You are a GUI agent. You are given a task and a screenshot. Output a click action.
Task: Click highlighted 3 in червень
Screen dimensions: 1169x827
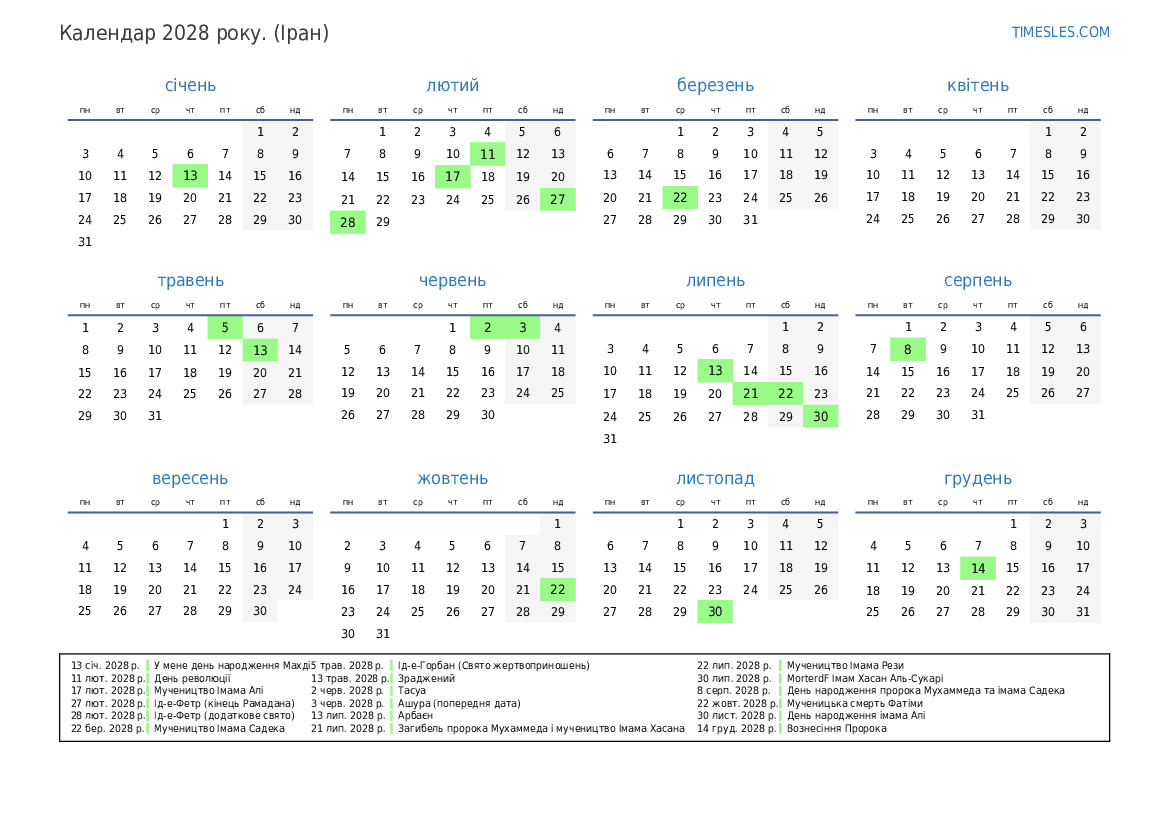coord(522,328)
